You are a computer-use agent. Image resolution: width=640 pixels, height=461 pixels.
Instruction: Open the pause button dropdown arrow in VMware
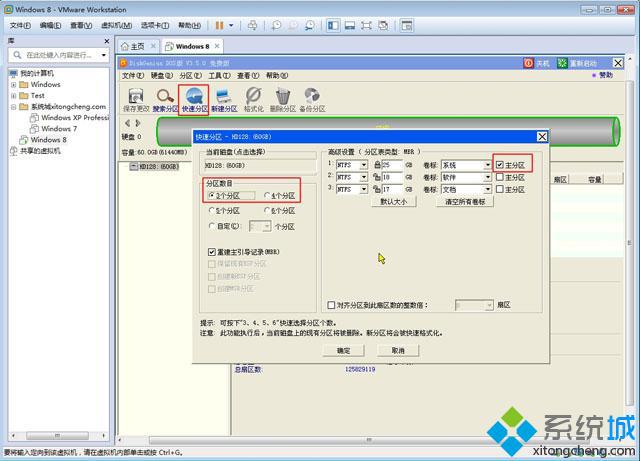[231, 25]
